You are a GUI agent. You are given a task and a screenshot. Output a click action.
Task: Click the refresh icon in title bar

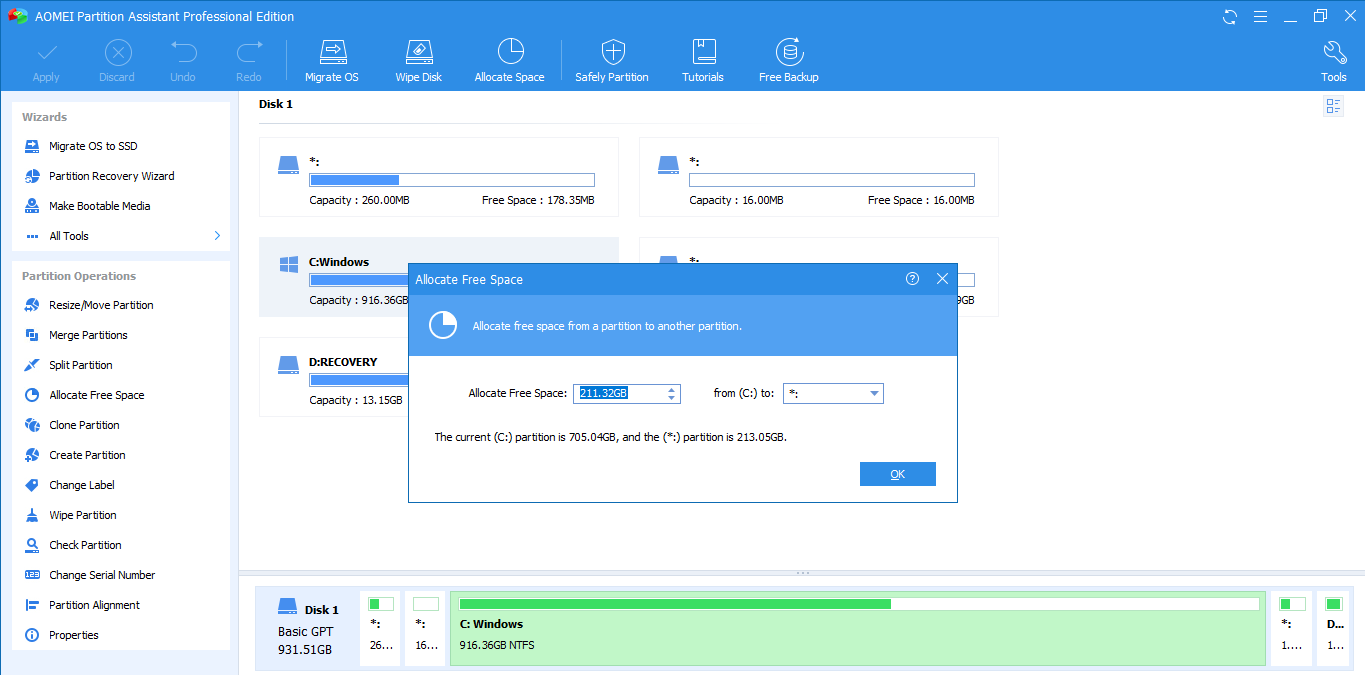(1230, 17)
